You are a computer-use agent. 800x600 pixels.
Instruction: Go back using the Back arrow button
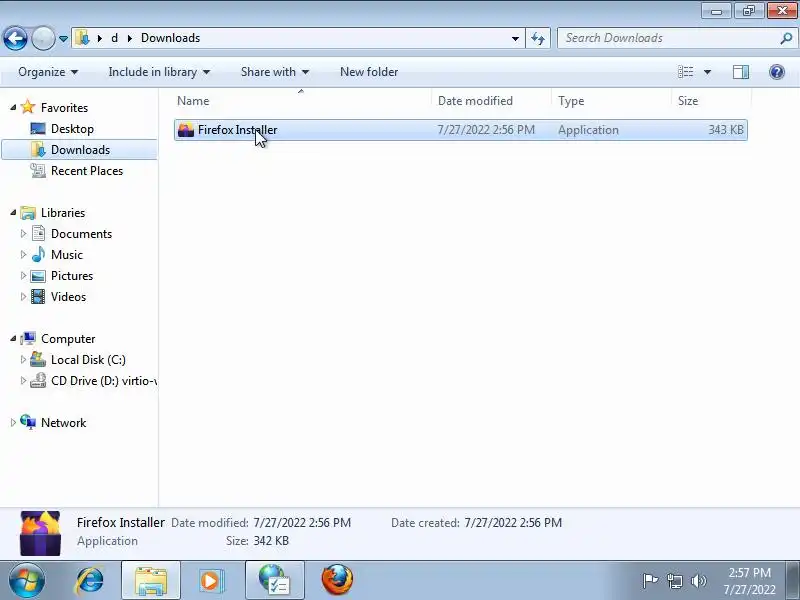click(x=15, y=38)
